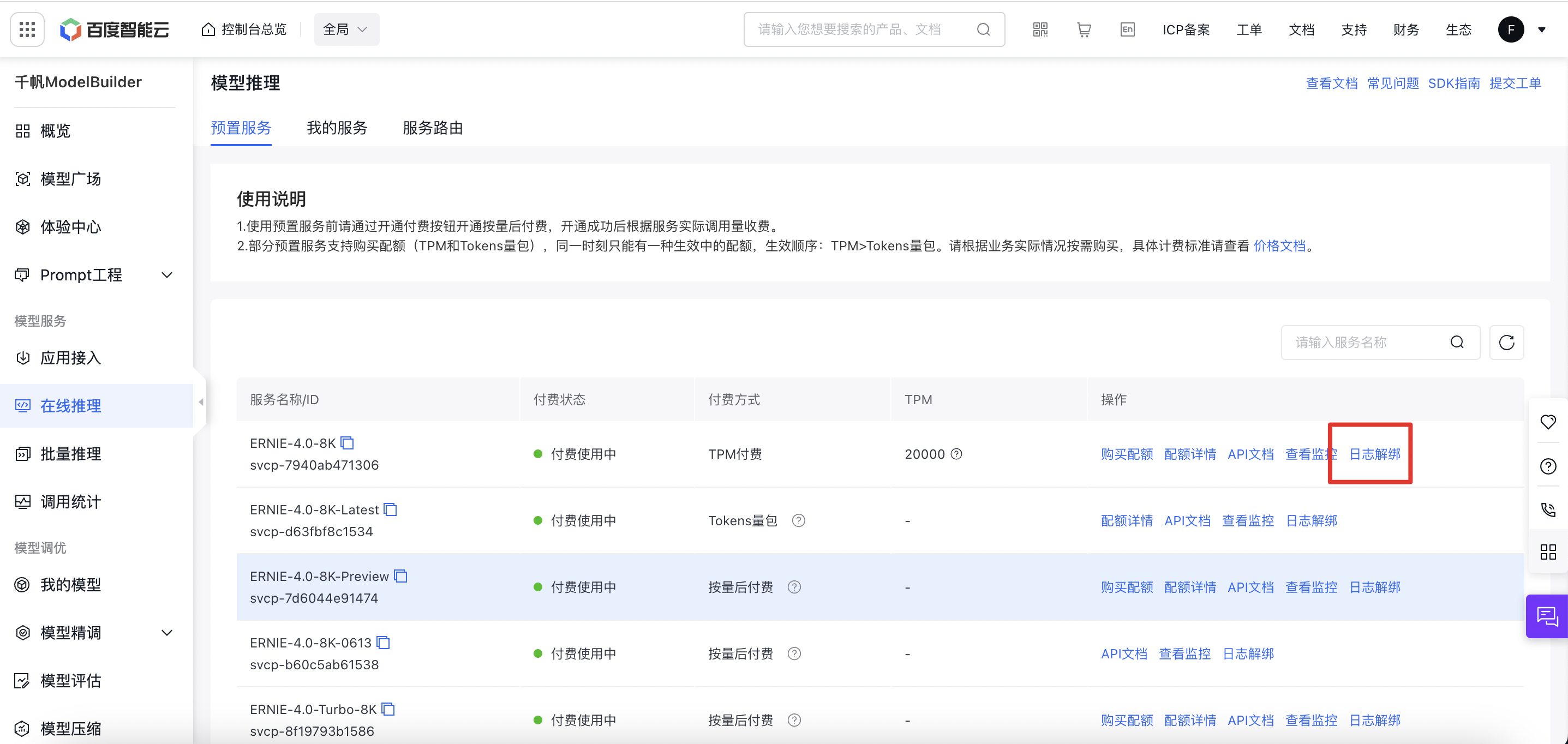
Task: Switch to the 服务路由 tab
Action: (x=433, y=128)
